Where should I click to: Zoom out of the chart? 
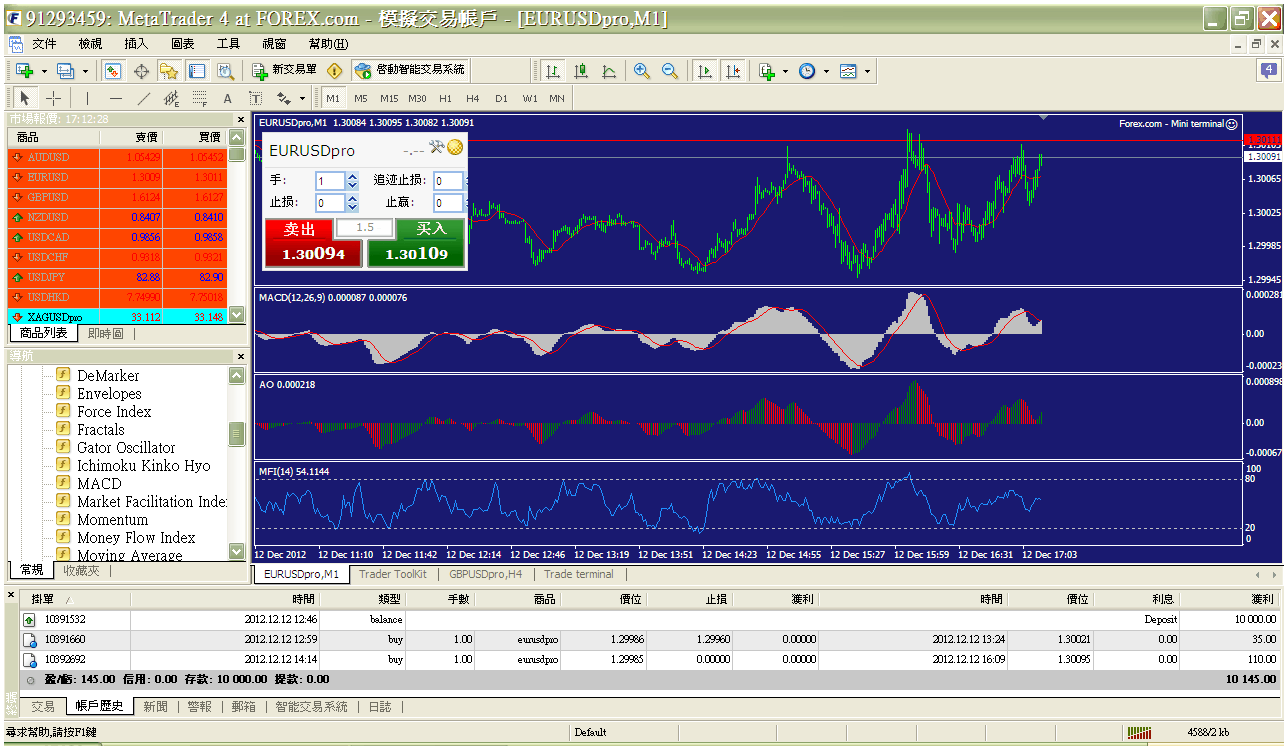pos(670,71)
